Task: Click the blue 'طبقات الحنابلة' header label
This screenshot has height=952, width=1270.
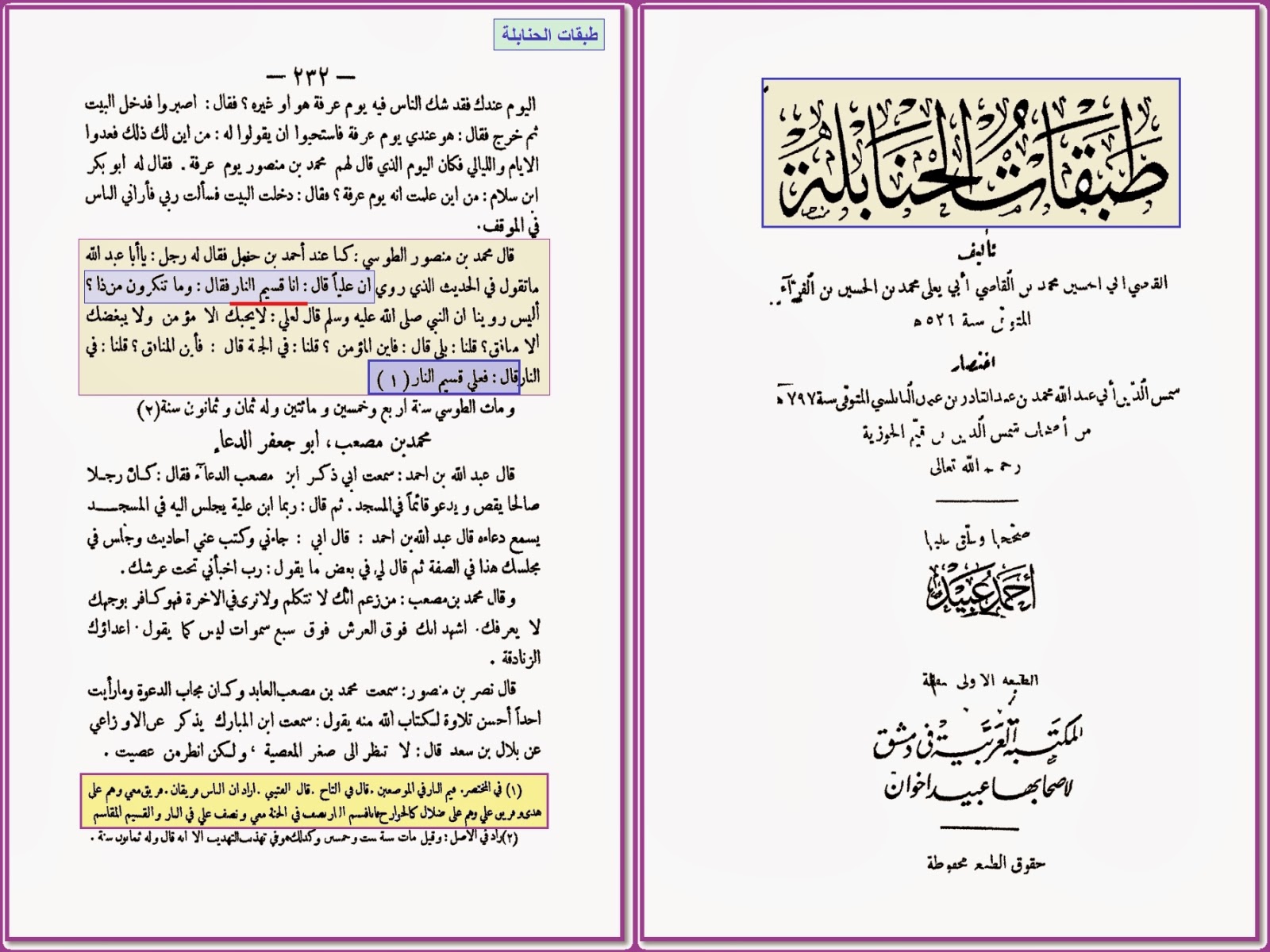Action: coord(548,35)
